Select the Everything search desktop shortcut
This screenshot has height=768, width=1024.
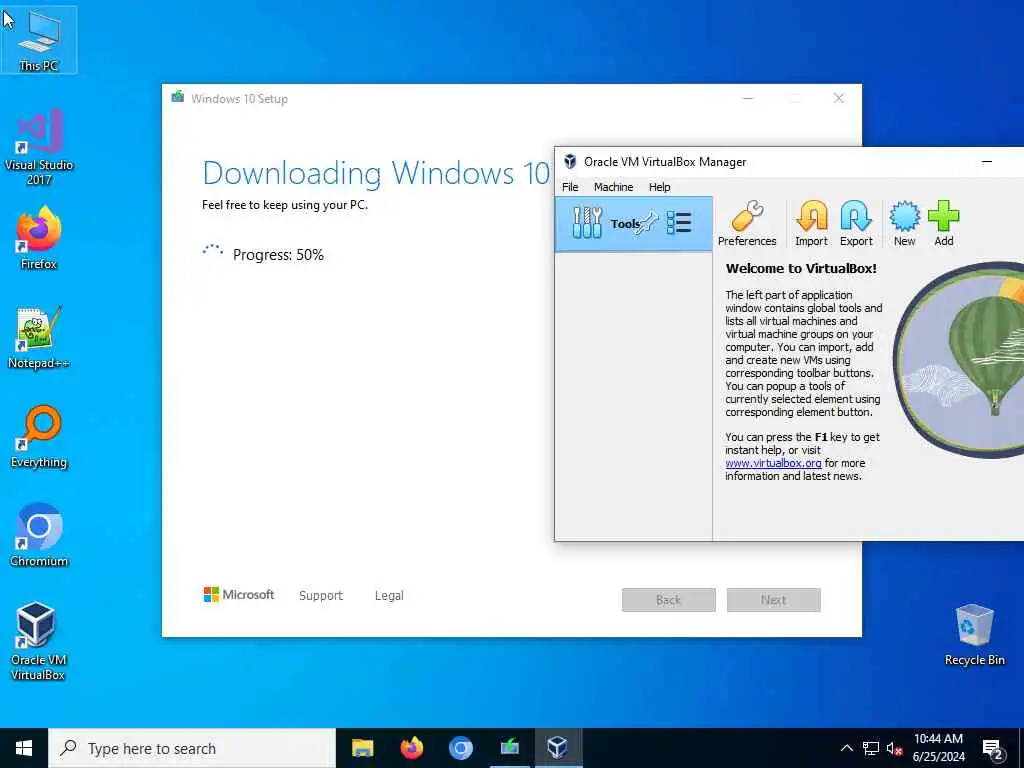[39, 437]
